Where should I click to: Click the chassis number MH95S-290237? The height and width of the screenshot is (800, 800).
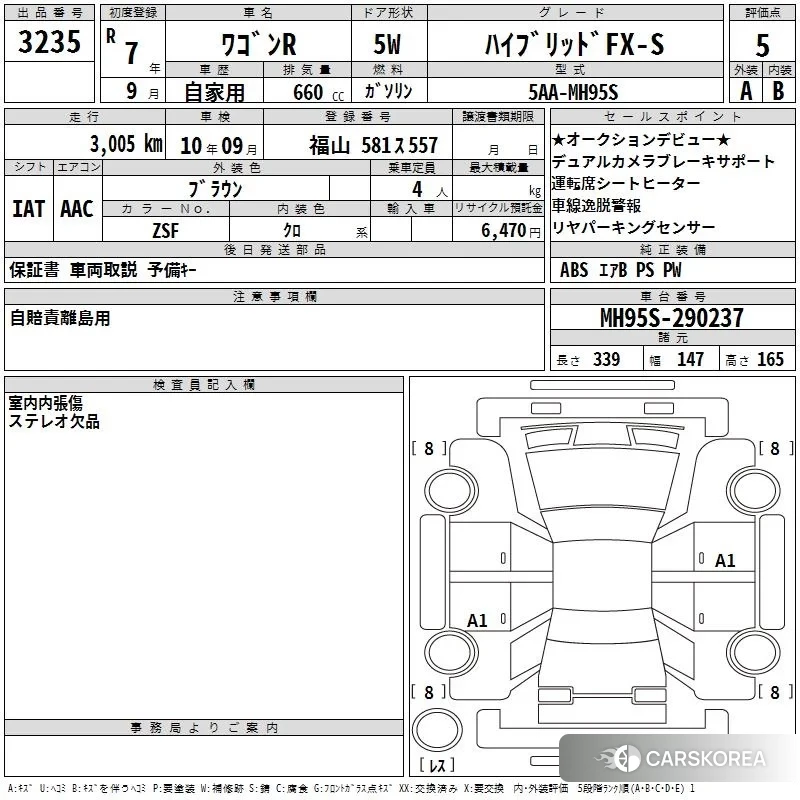[672, 317]
